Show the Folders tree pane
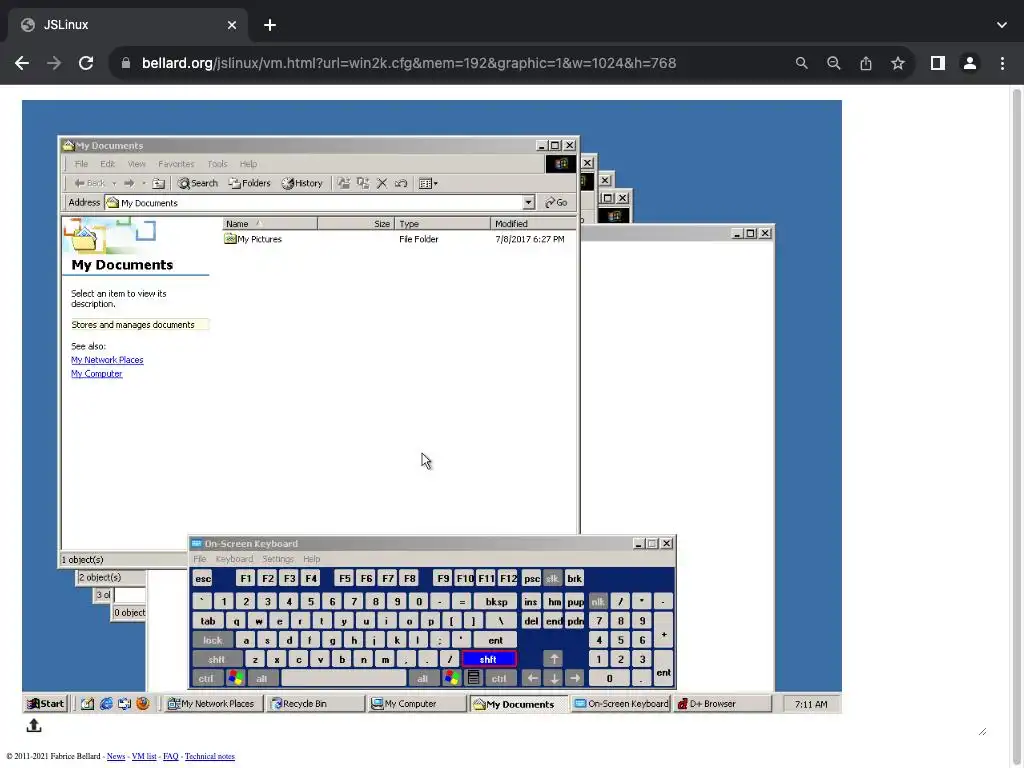 [249, 184]
